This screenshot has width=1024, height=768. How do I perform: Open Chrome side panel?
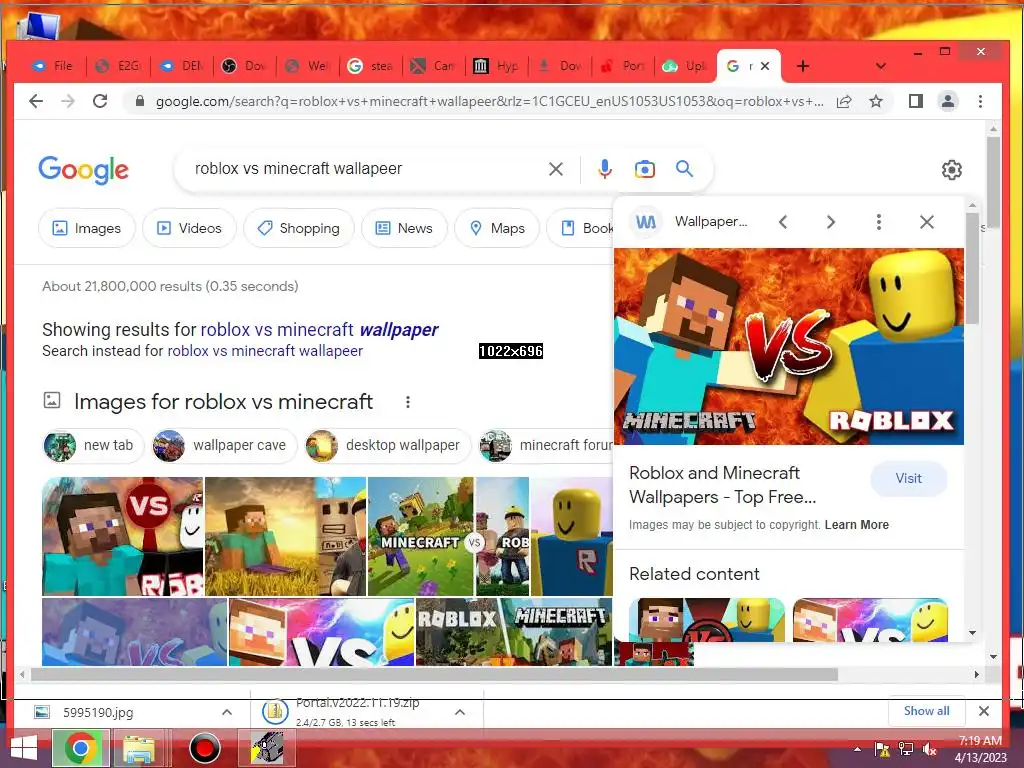point(916,101)
